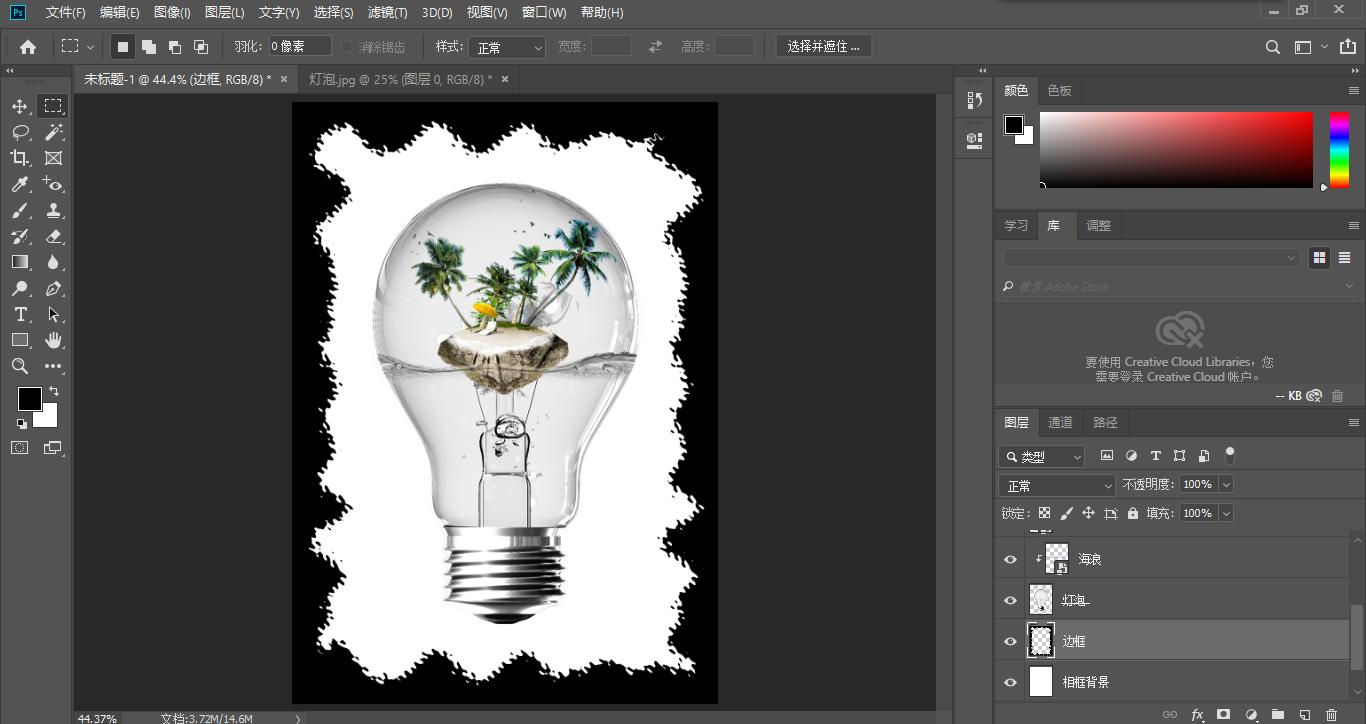Select the Crop tool

(20, 158)
